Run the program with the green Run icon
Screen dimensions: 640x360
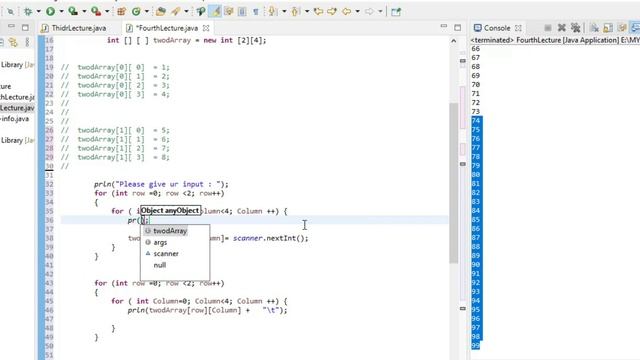click(x=50, y=11)
